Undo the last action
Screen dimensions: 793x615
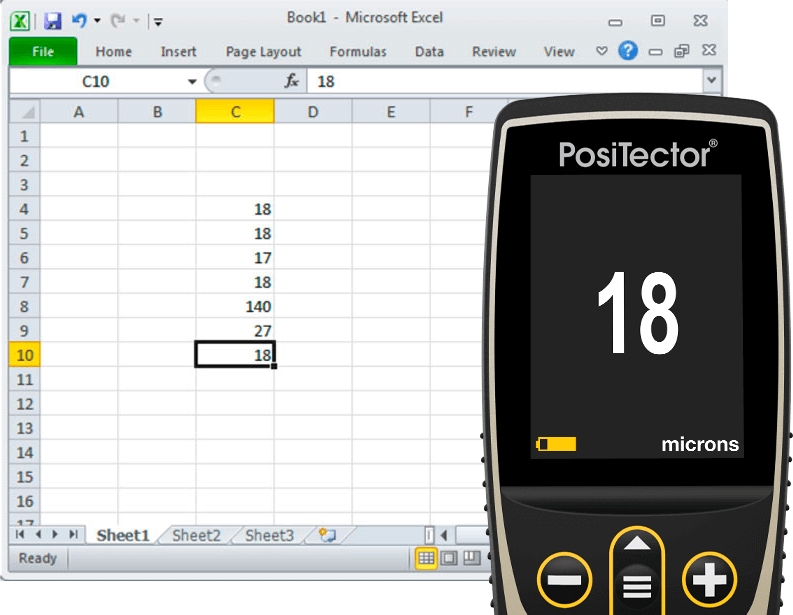pyautogui.click(x=79, y=20)
